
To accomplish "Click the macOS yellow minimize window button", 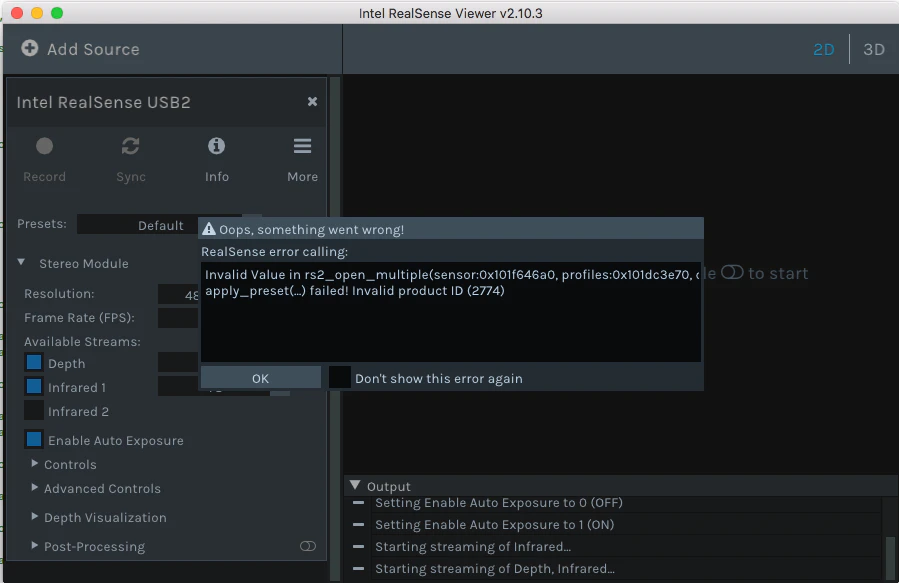I will point(37,13).
